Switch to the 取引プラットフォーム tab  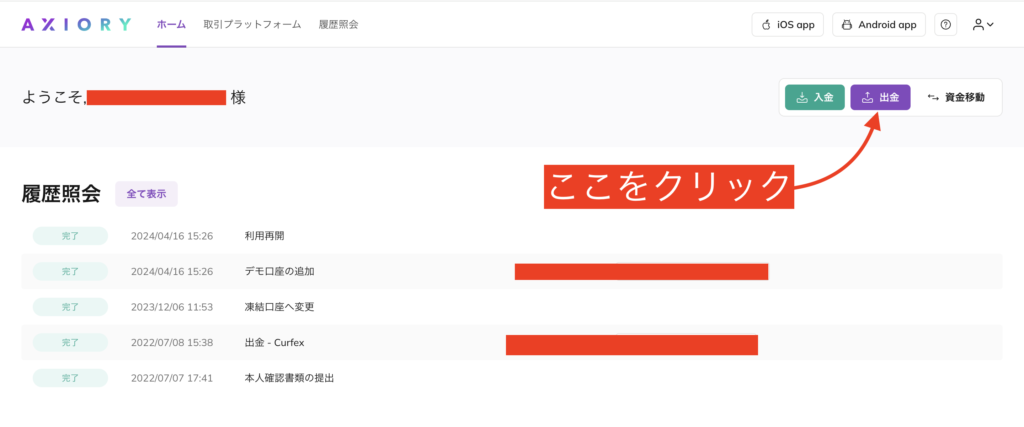coord(251,24)
